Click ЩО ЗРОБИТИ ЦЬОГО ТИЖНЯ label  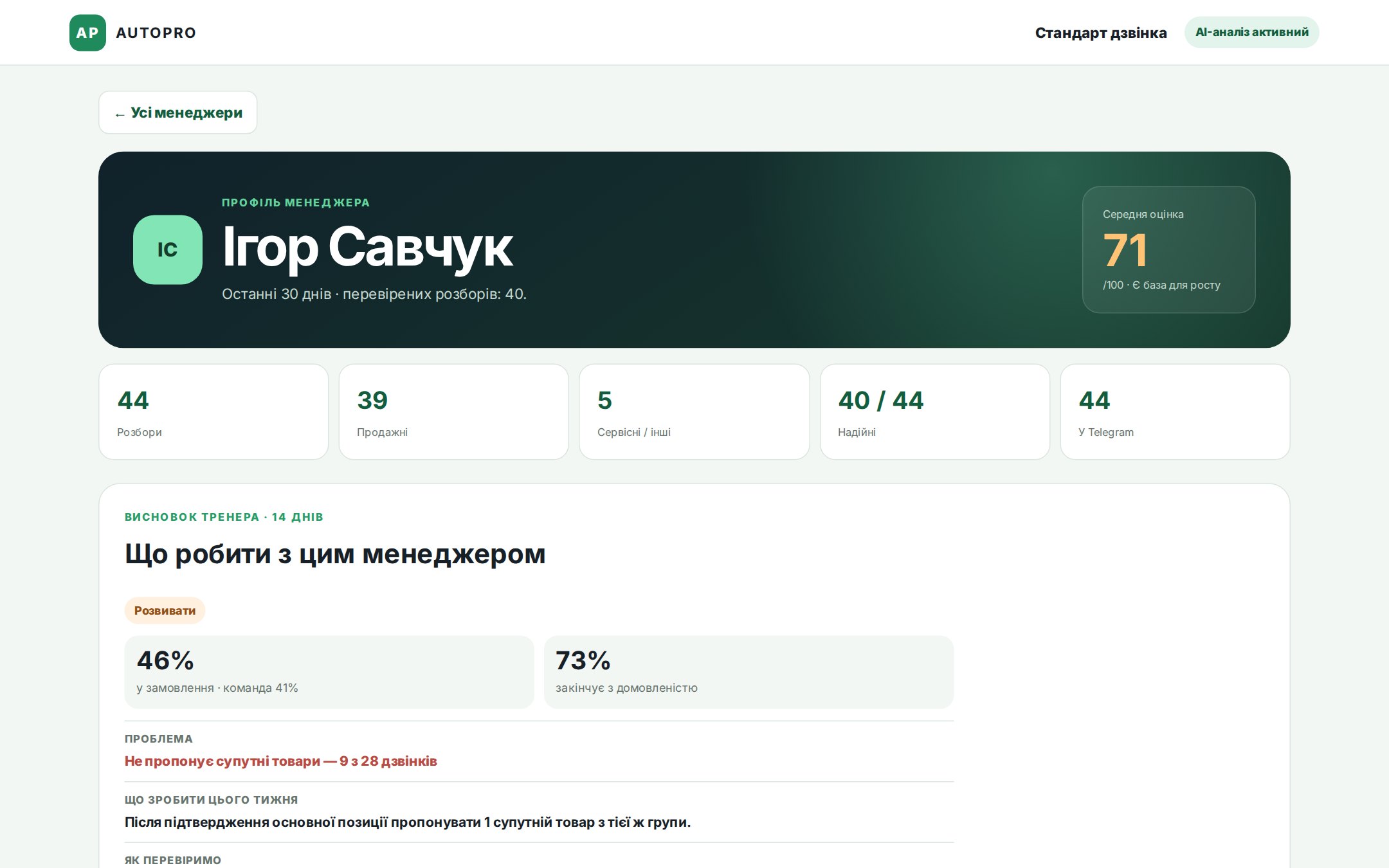(x=211, y=800)
